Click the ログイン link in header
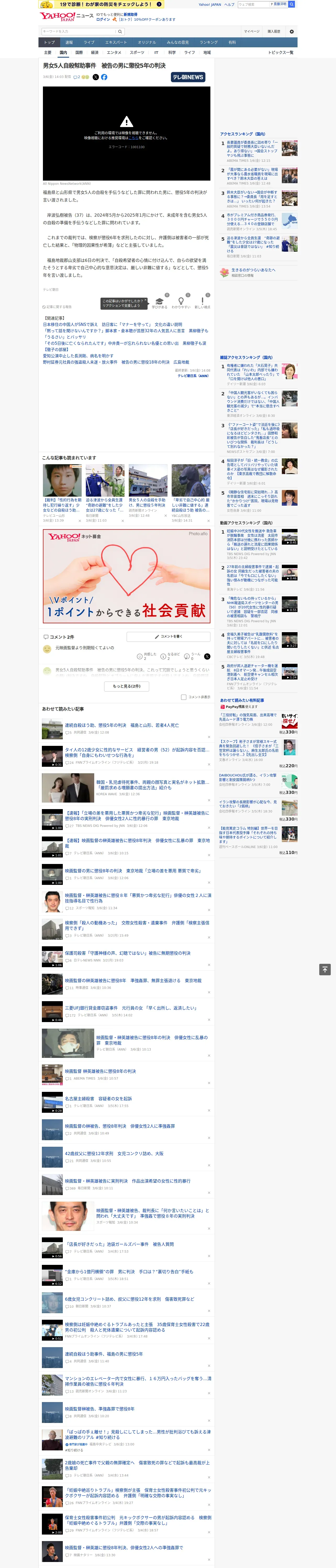This screenshot has height=1568, width=336. point(103,20)
